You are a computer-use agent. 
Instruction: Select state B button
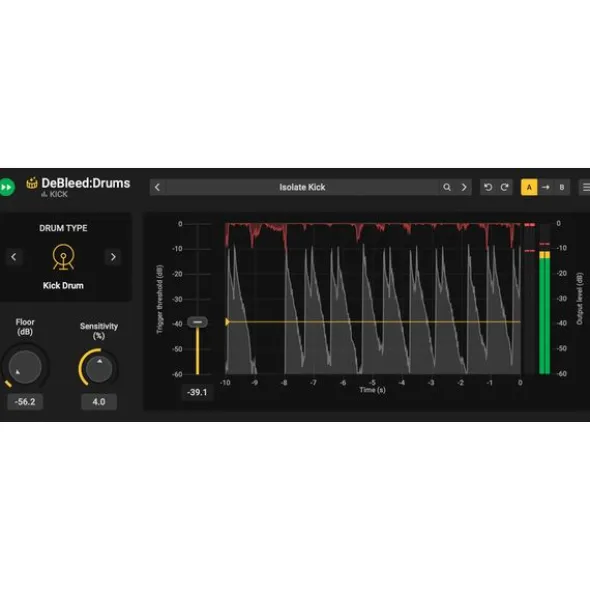[562, 187]
